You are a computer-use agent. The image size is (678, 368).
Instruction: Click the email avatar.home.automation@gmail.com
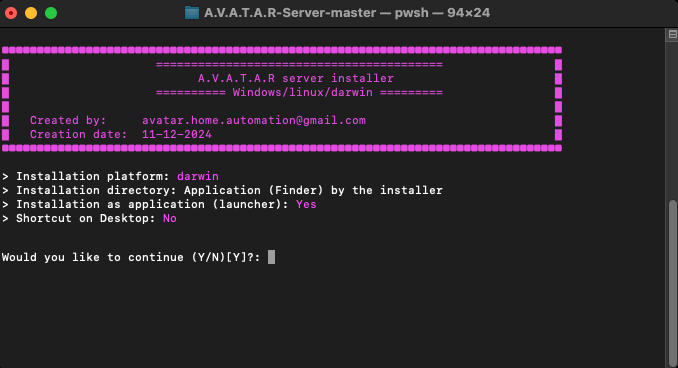point(254,120)
